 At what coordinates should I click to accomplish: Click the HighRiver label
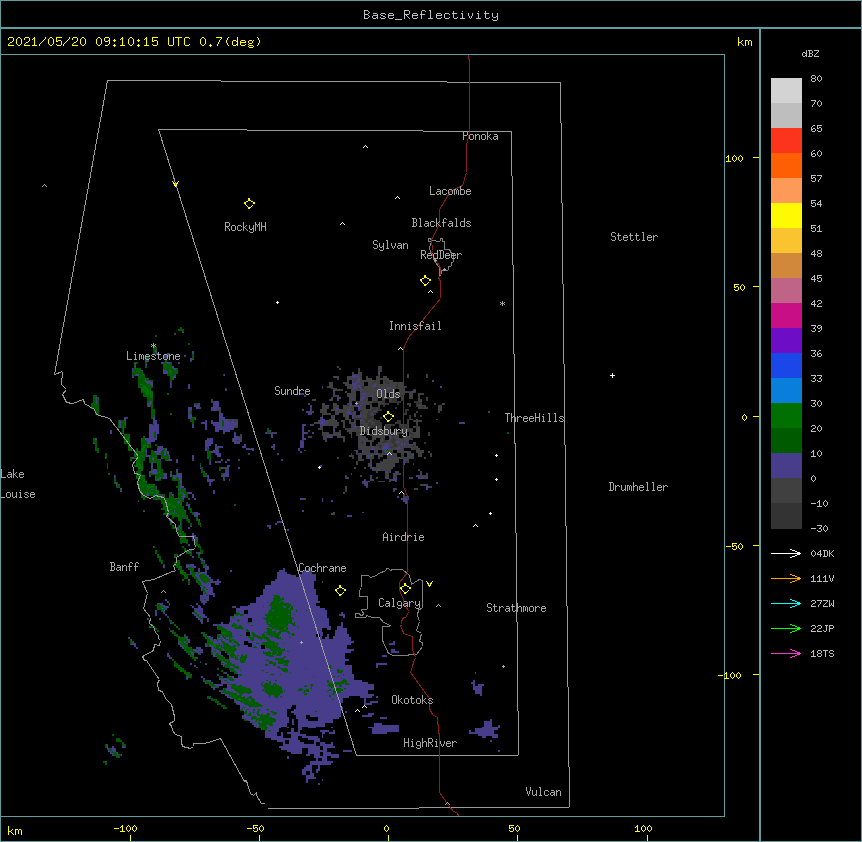(430, 743)
